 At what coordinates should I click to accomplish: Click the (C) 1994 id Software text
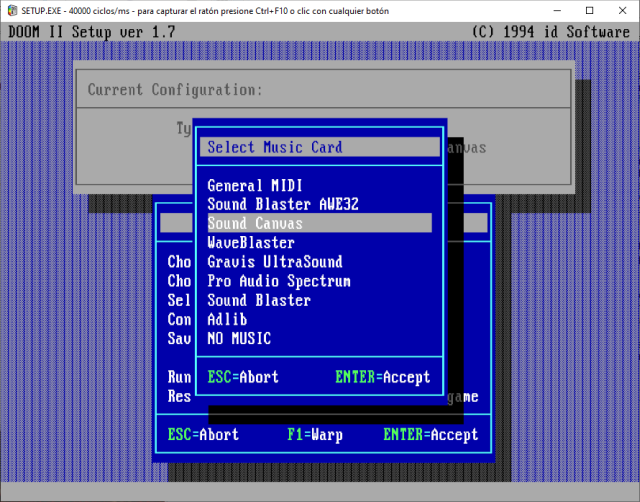[x=551, y=32]
